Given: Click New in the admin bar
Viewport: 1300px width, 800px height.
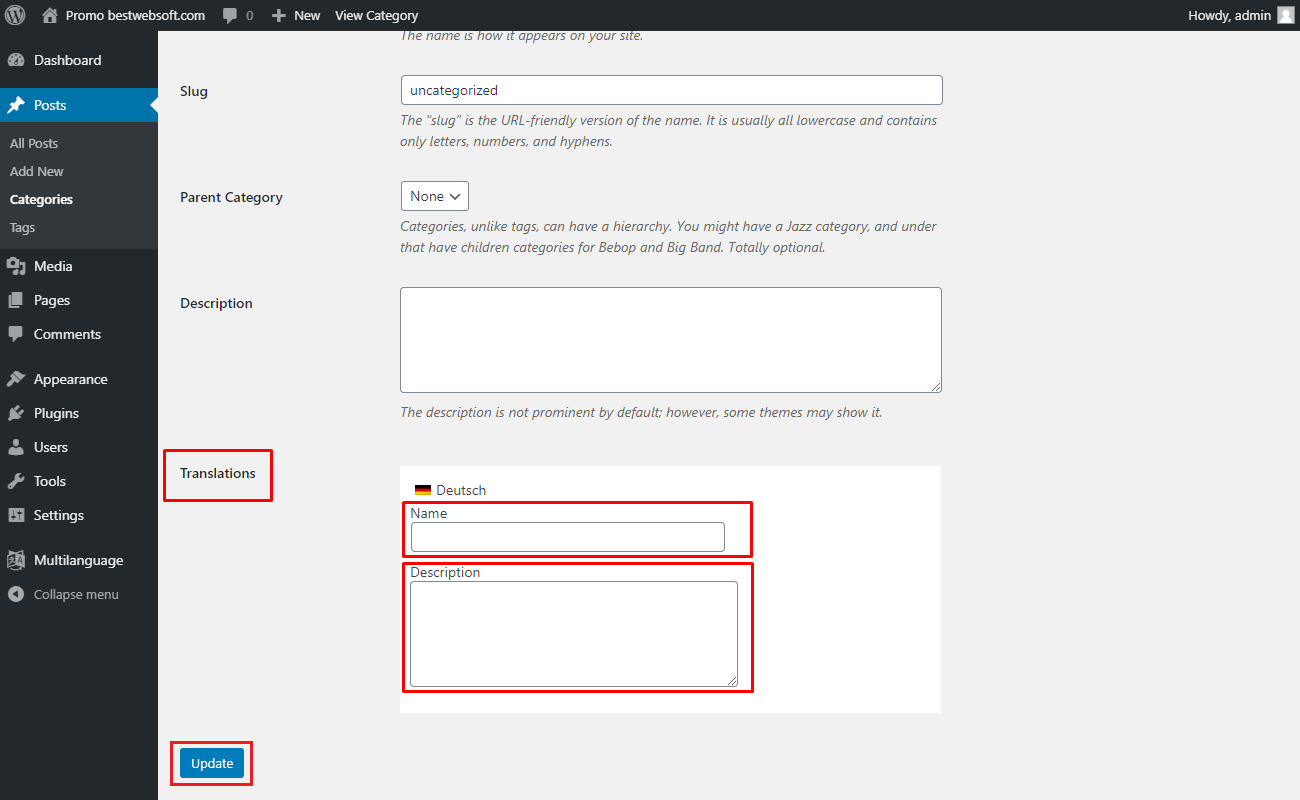Looking at the screenshot, I should (307, 16).
